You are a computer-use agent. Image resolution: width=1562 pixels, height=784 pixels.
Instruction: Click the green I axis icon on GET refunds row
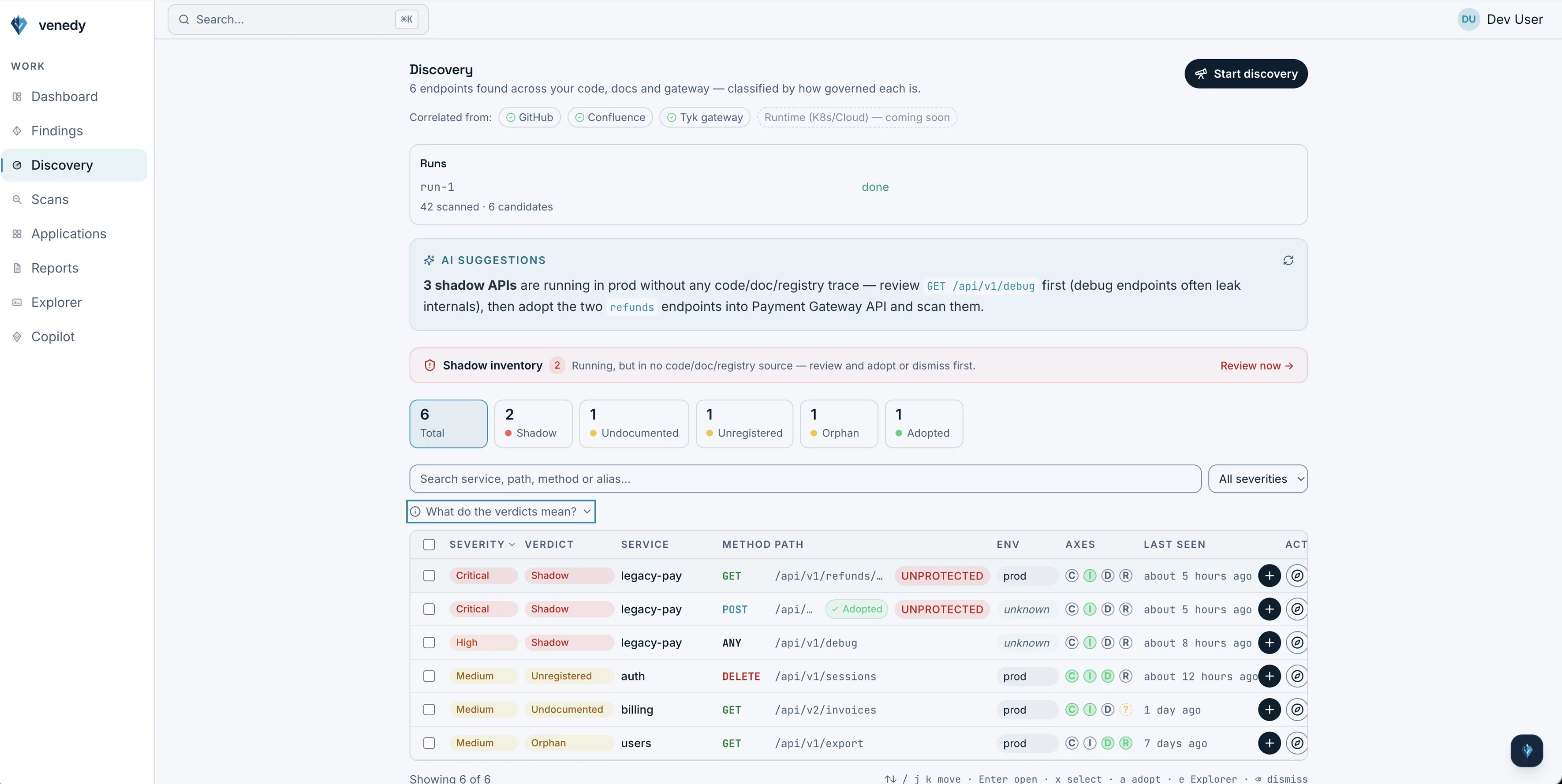click(x=1090, y=575)
